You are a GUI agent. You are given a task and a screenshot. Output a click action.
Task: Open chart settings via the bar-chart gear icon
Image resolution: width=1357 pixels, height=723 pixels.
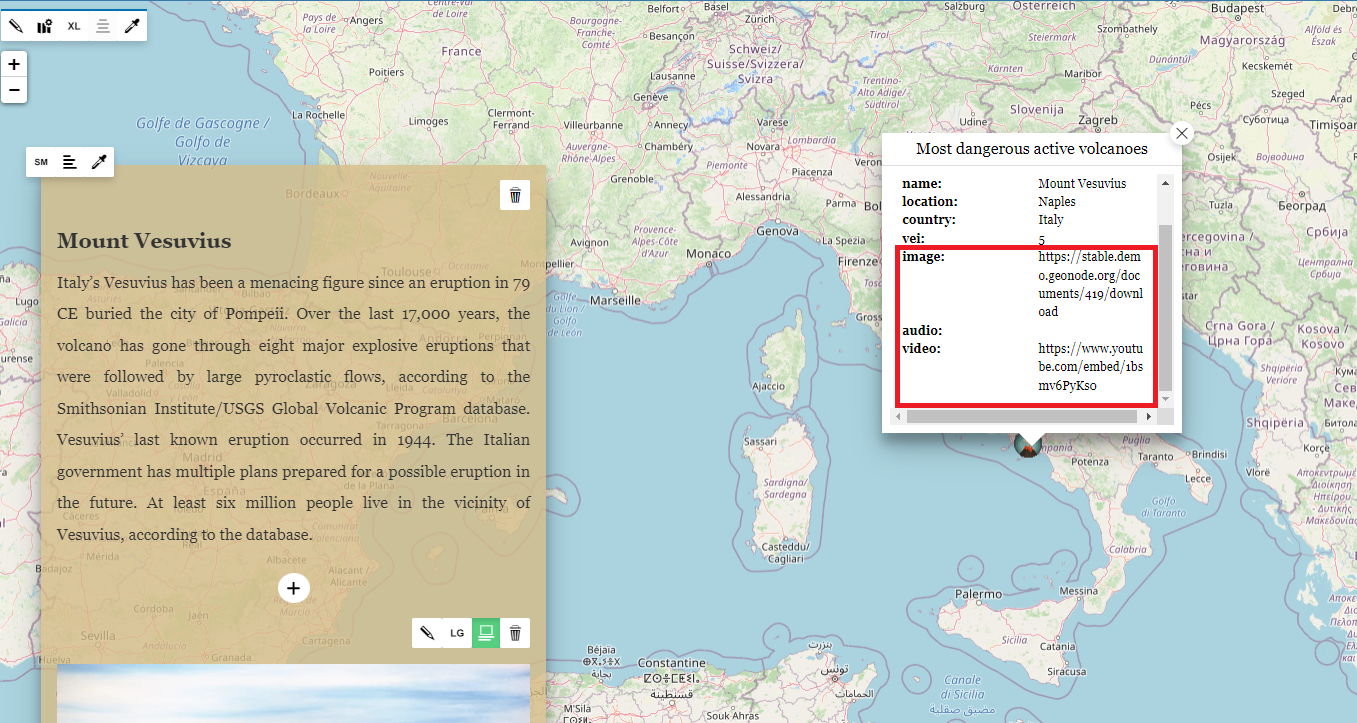[44, 25]
